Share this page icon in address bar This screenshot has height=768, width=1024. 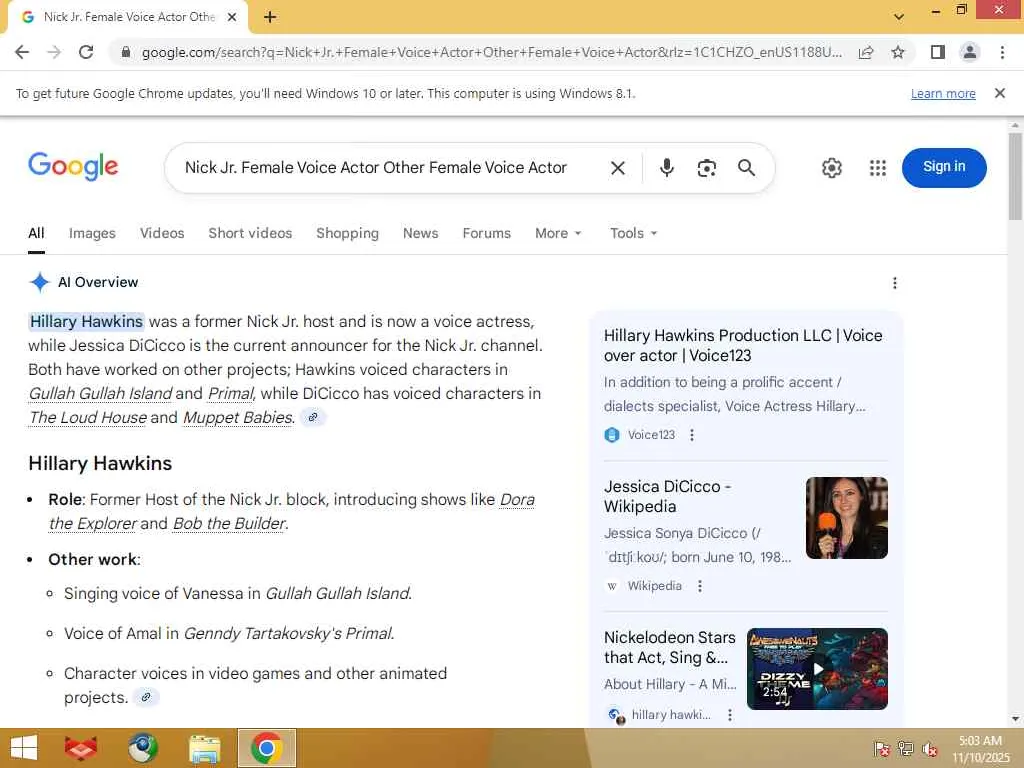866,52
